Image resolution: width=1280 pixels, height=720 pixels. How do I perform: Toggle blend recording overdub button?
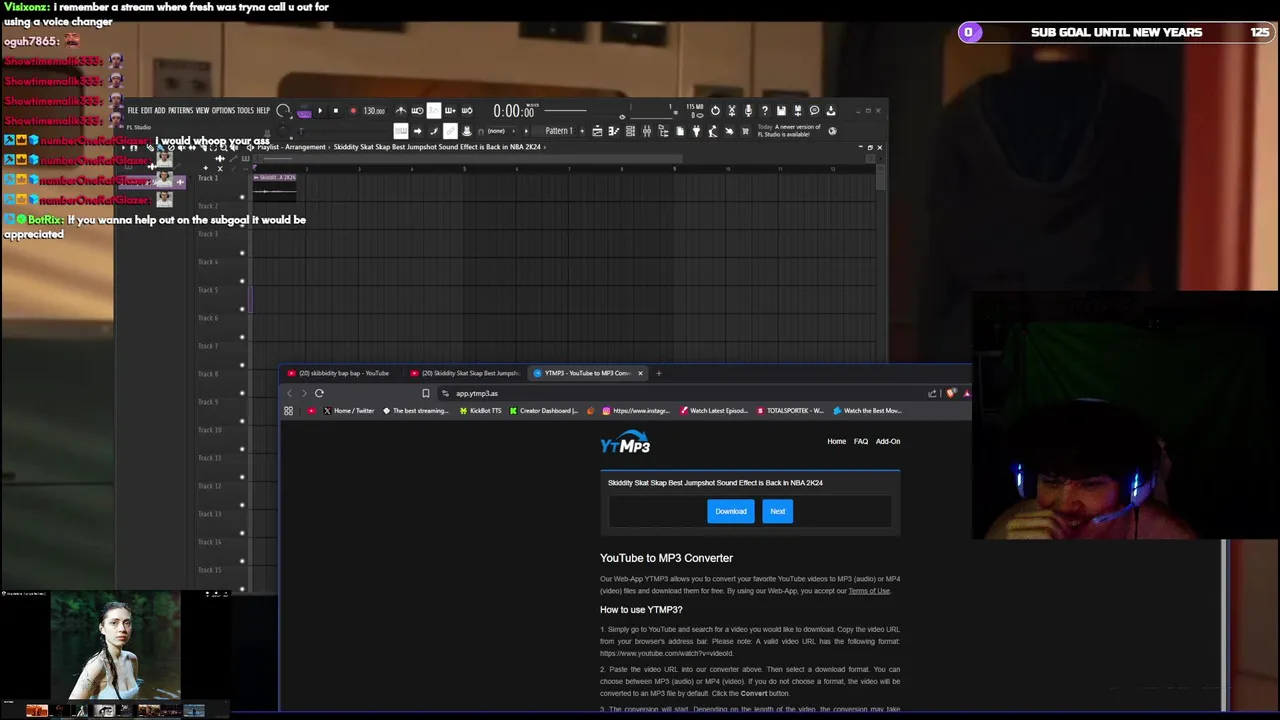coord(450,110)
